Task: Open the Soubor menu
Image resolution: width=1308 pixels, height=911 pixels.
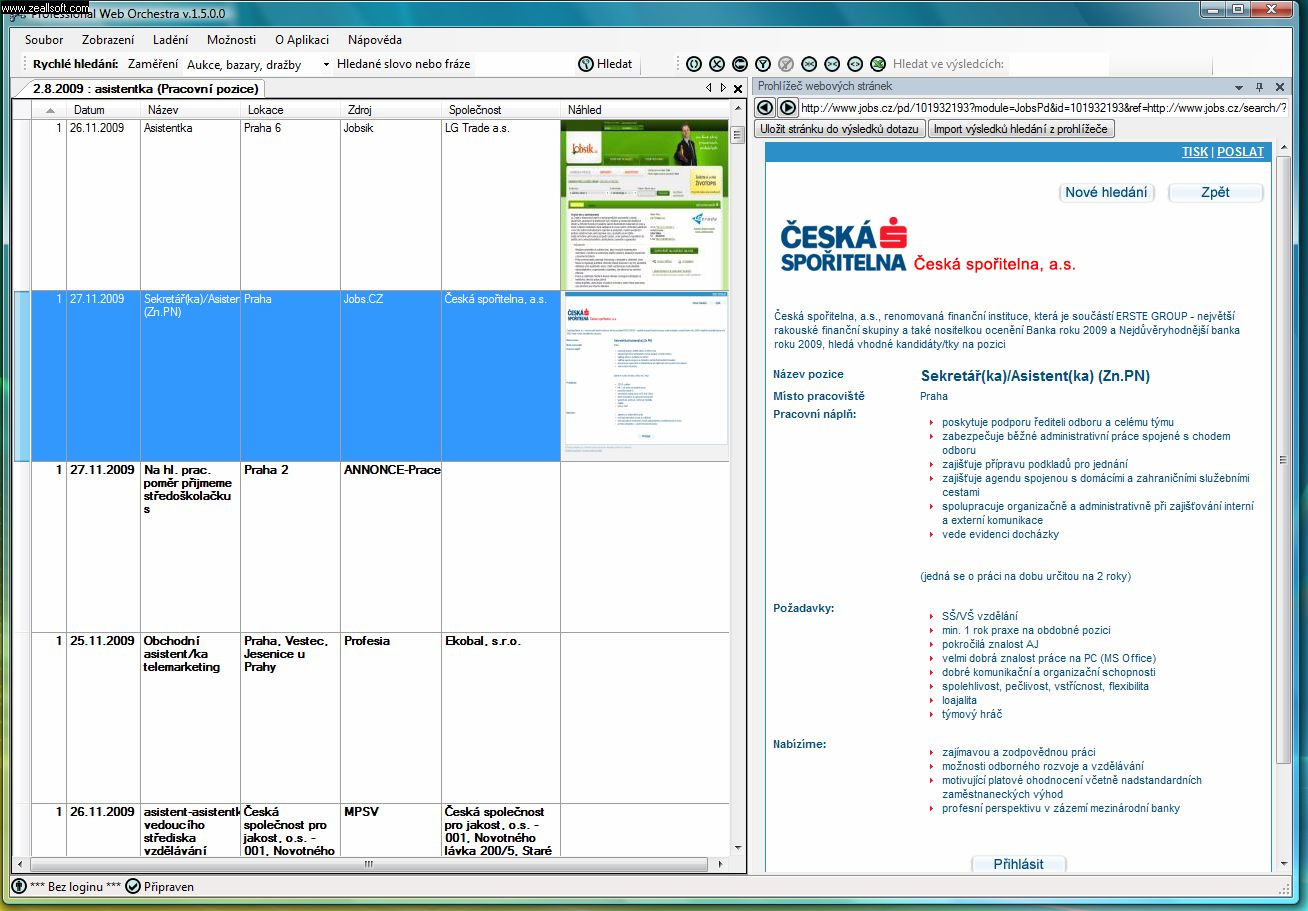Action: pyautogui.click(x=44, y=40)
